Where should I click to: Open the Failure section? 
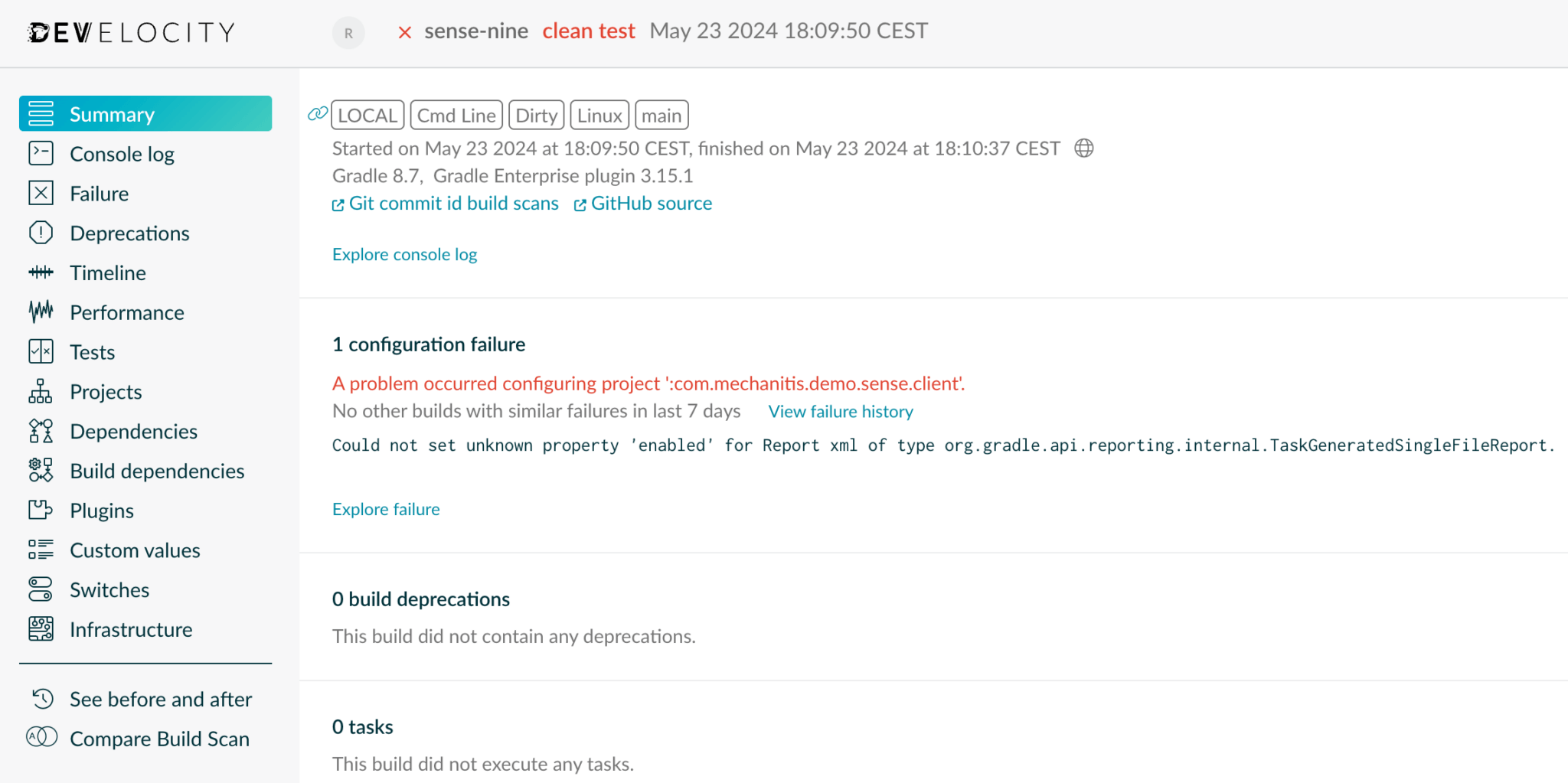[99, 194]
